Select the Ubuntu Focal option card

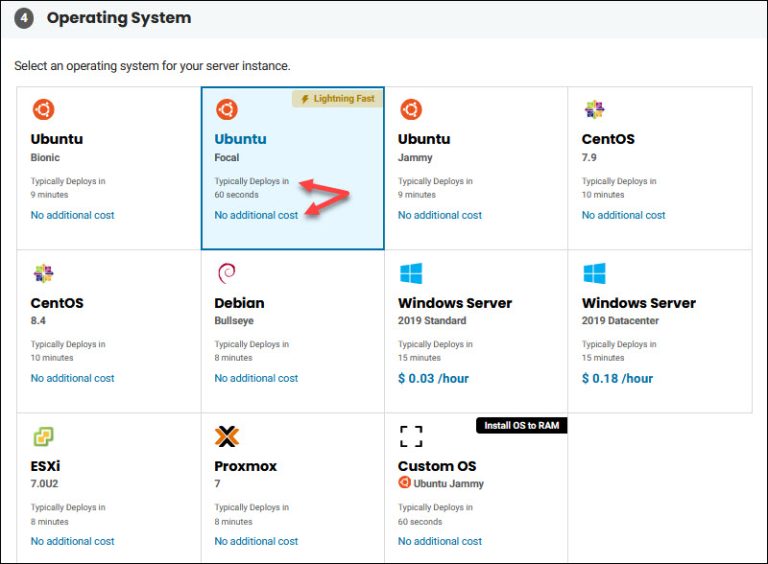(x=292, y=168)
